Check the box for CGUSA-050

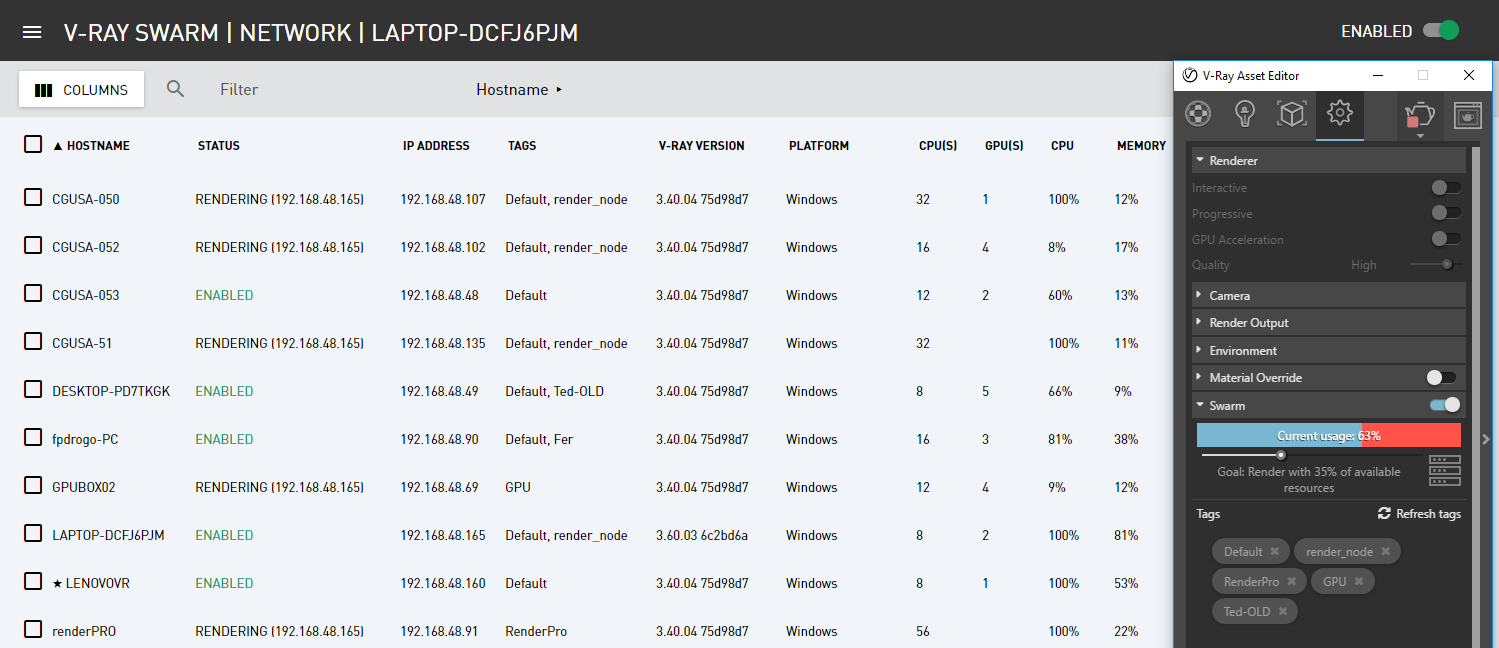[x=33, y=198]
